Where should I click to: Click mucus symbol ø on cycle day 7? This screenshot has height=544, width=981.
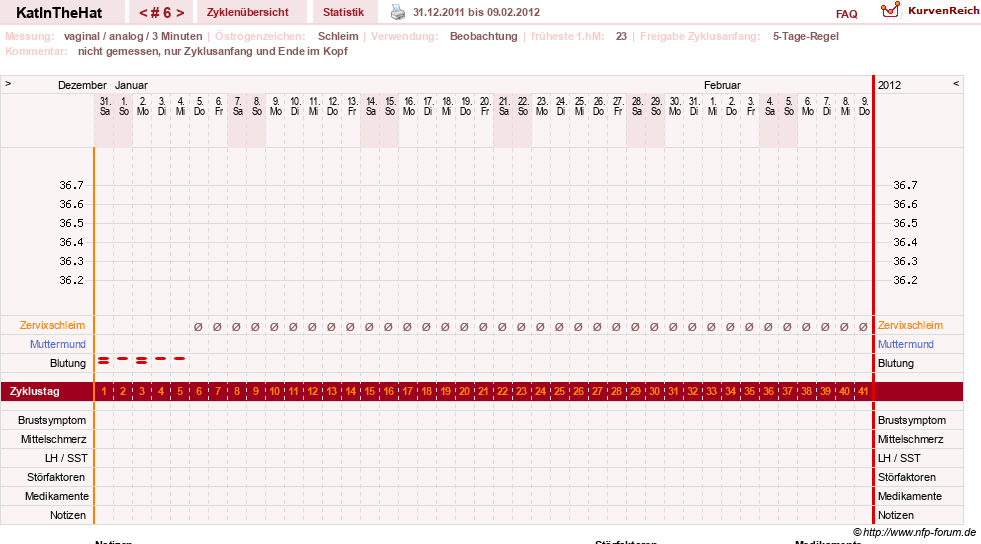click(217, 326)
